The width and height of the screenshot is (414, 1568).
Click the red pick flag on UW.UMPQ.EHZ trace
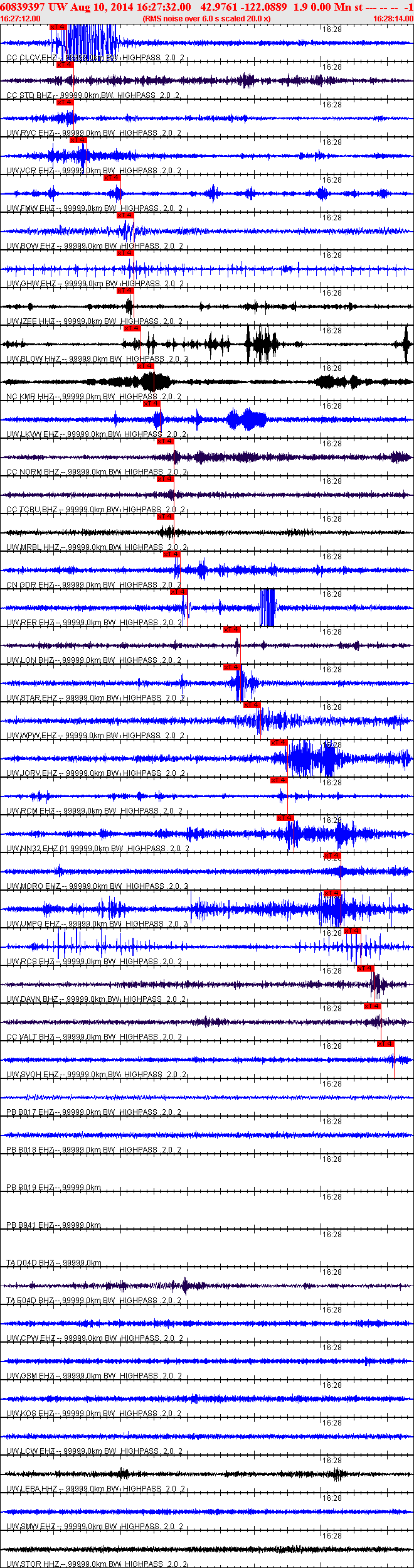(332, 893)
